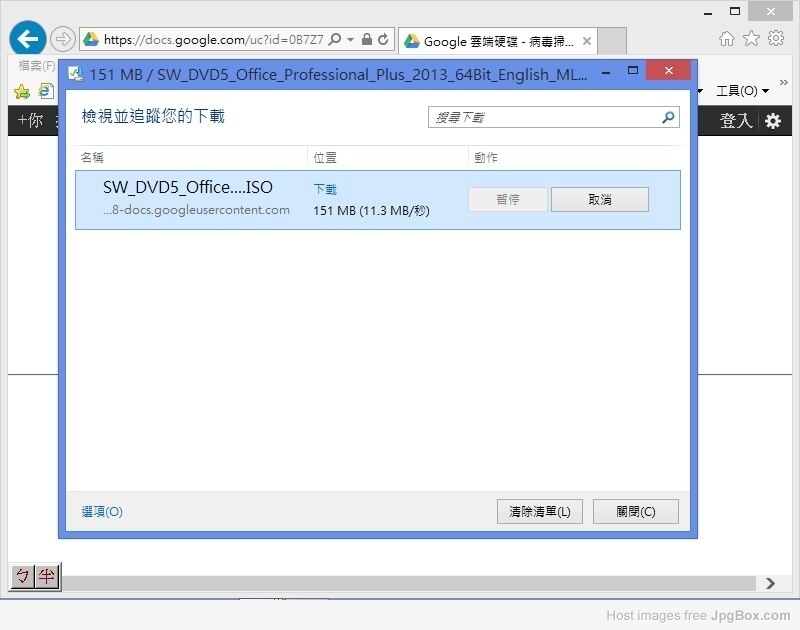The width and height of the screenshot is (800, 630).
Task: Open the browser home page icon
Action: 726,38
